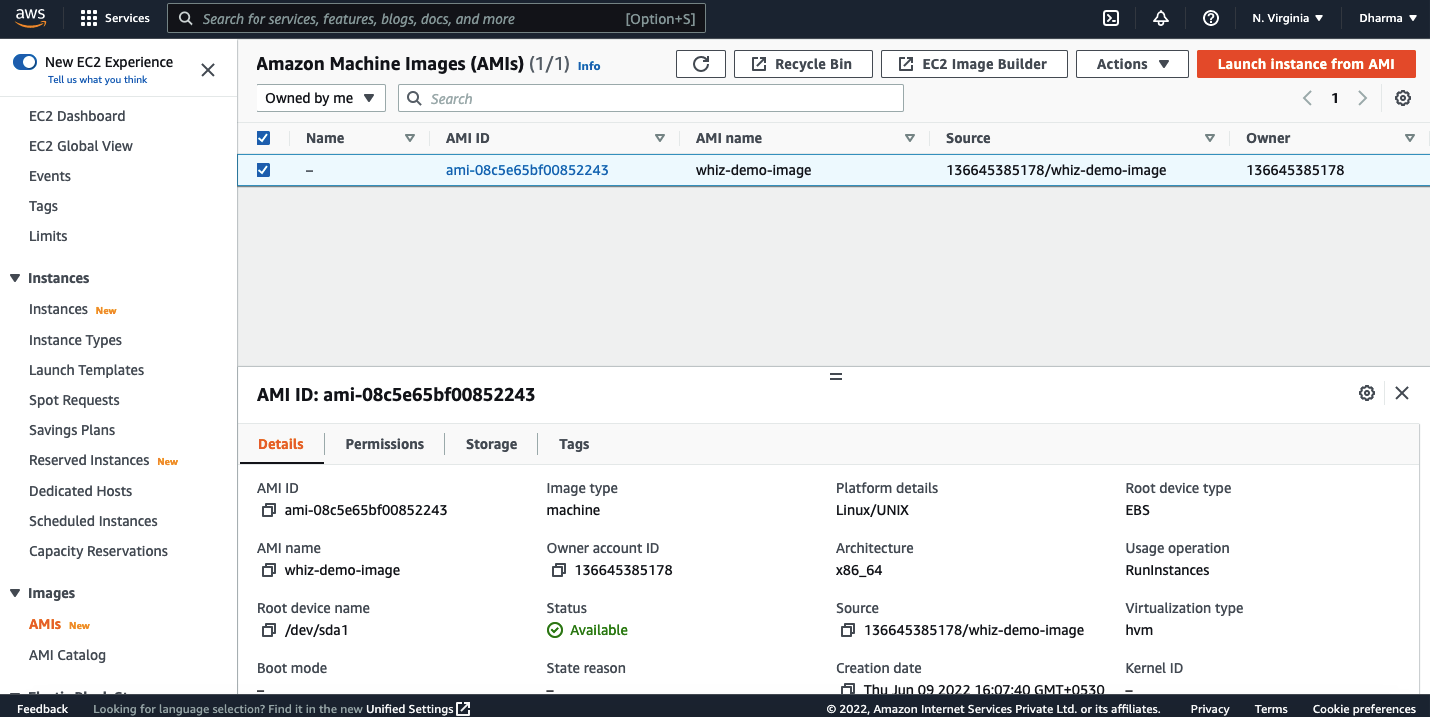Click the Info link beside AMIs heading

tap(589, 66)
